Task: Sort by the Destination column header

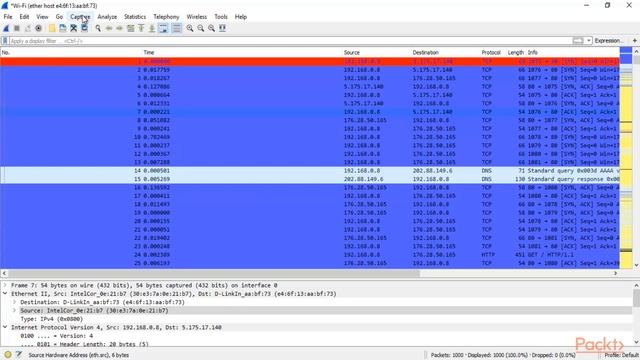Action: (445, 52)
